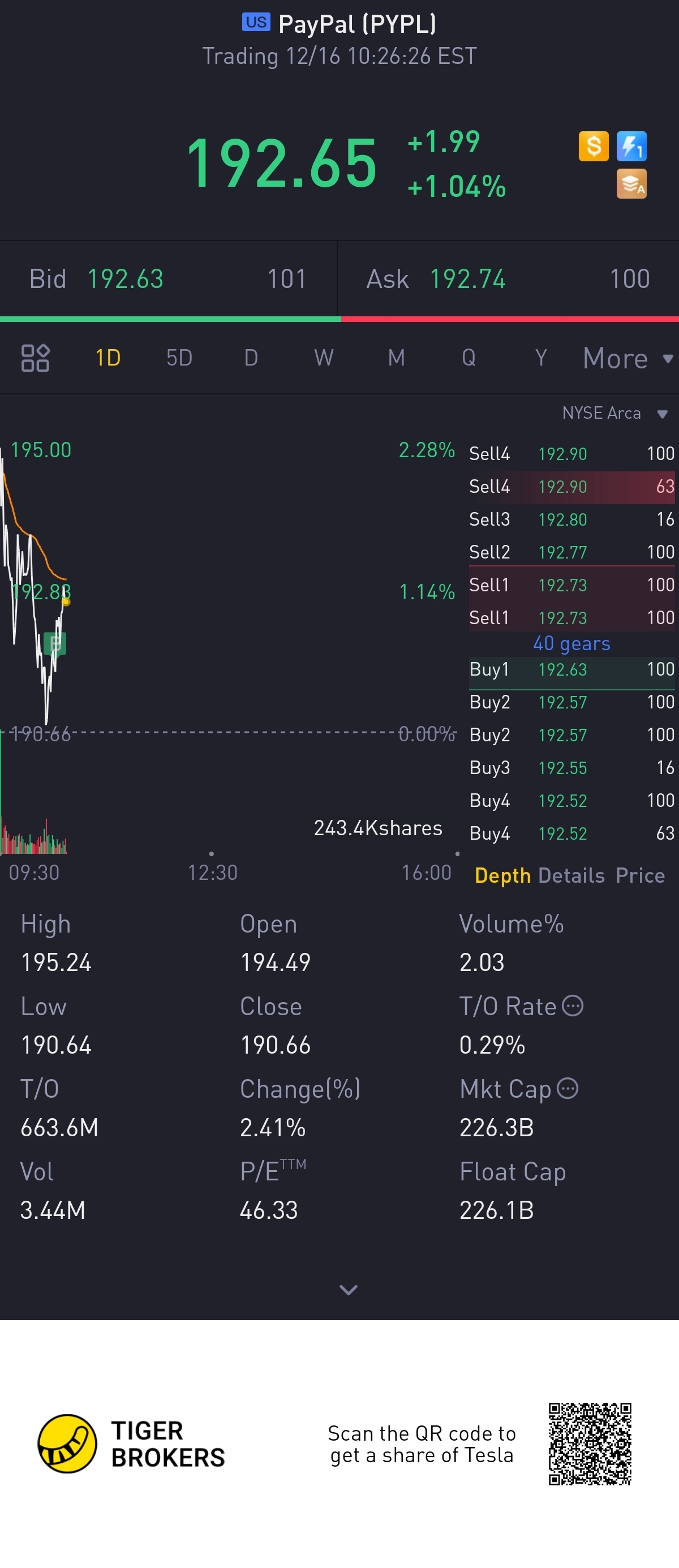
Task: Tap the orange dollar sign icon
Action: pos(593,146)
